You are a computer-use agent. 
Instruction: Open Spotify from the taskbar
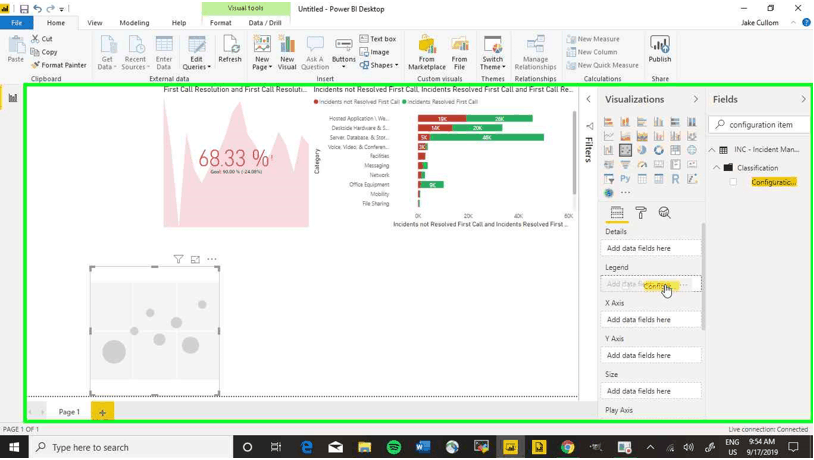point(394,447)
